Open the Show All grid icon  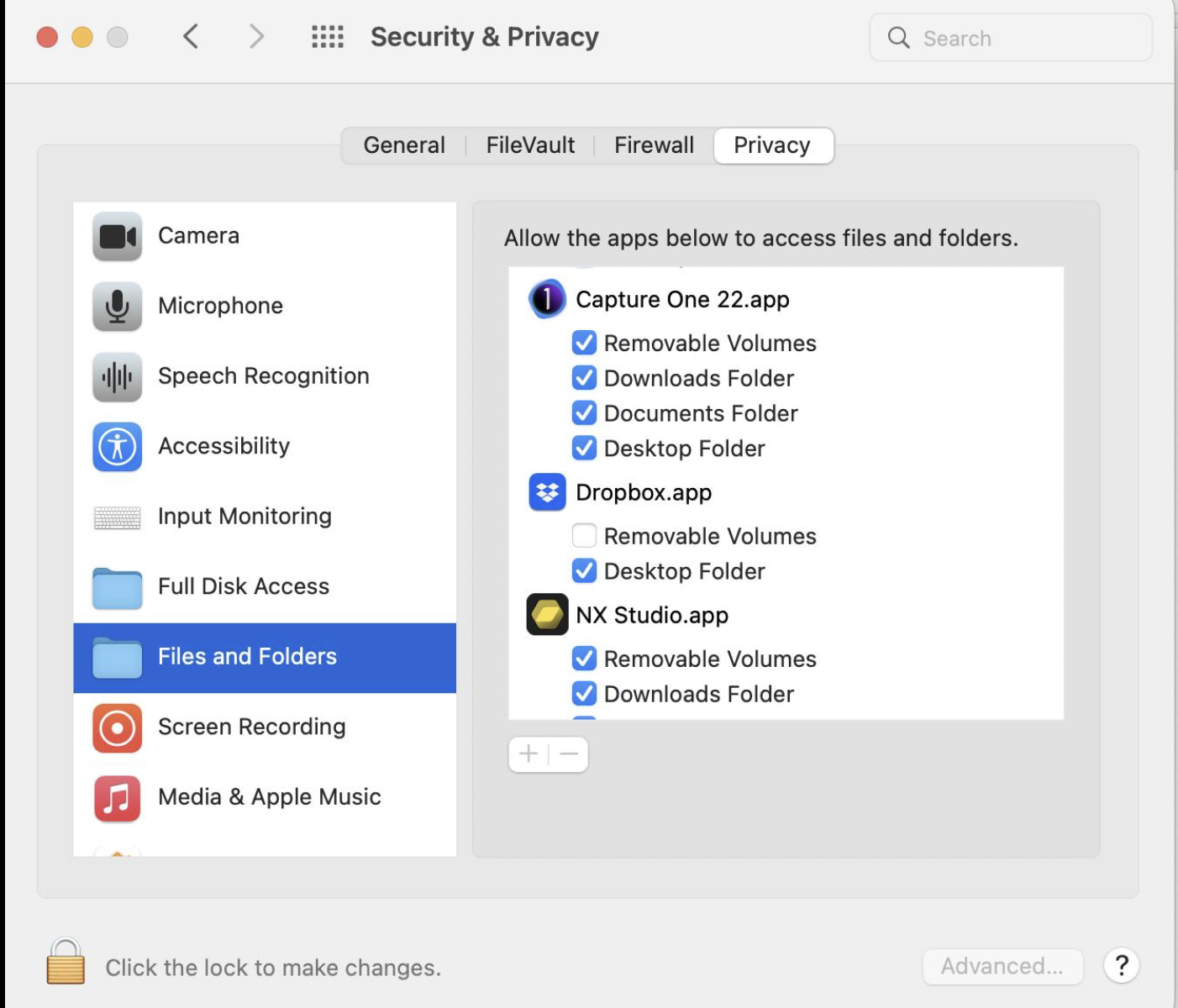[328, 37]
